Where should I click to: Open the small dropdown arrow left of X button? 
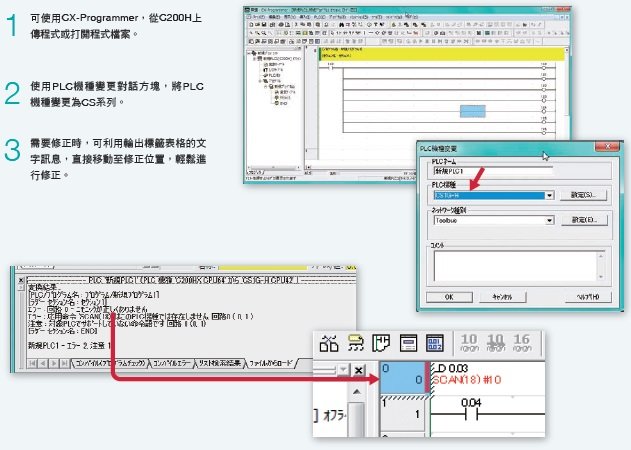343,369
